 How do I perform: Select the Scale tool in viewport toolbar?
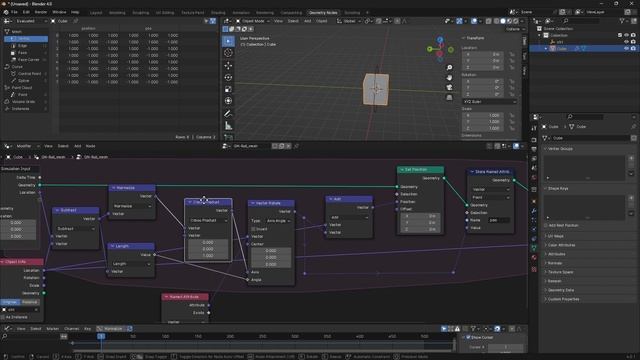[x=228, y=89]
